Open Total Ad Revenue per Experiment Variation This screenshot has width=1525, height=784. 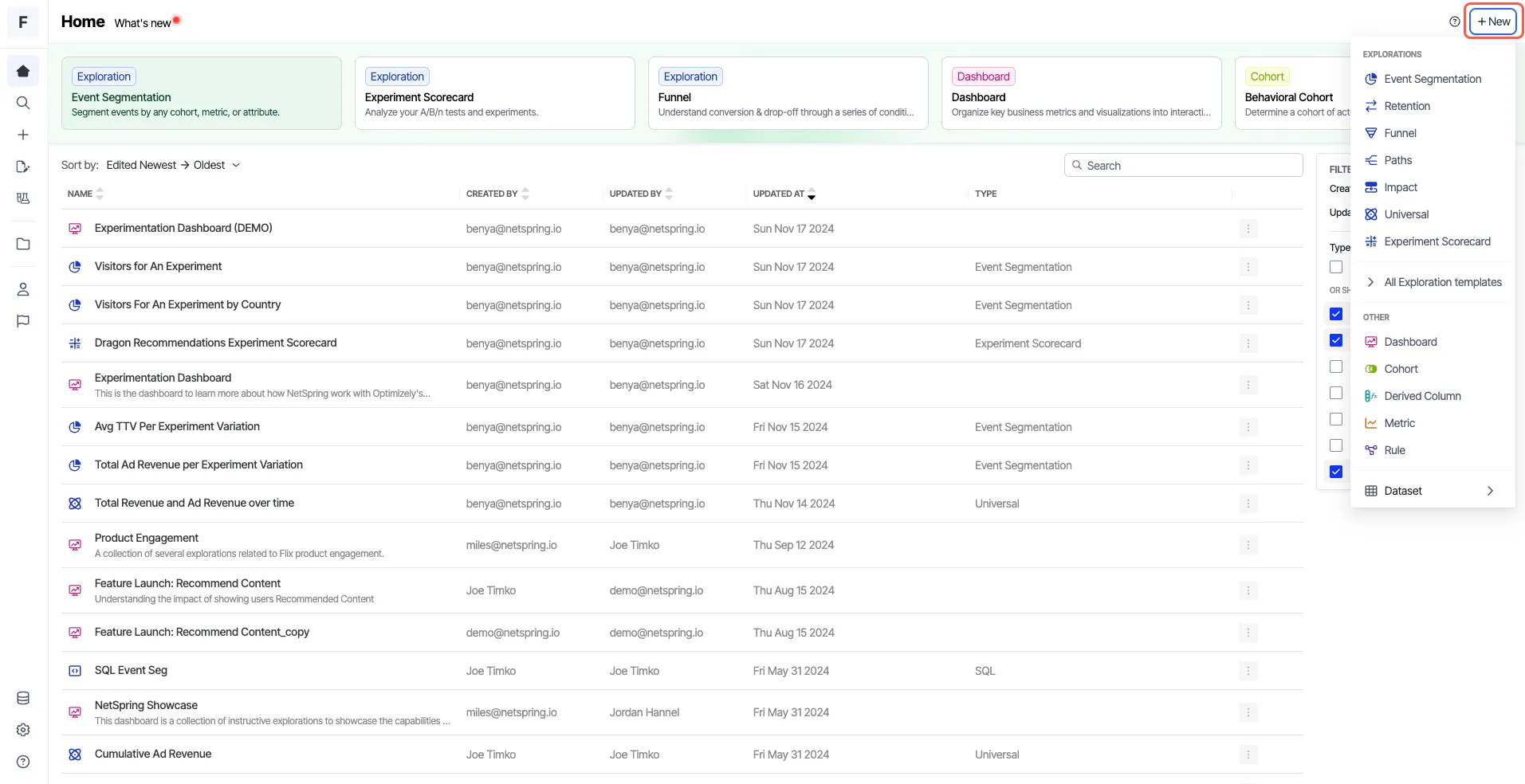[x=198, y=465]
